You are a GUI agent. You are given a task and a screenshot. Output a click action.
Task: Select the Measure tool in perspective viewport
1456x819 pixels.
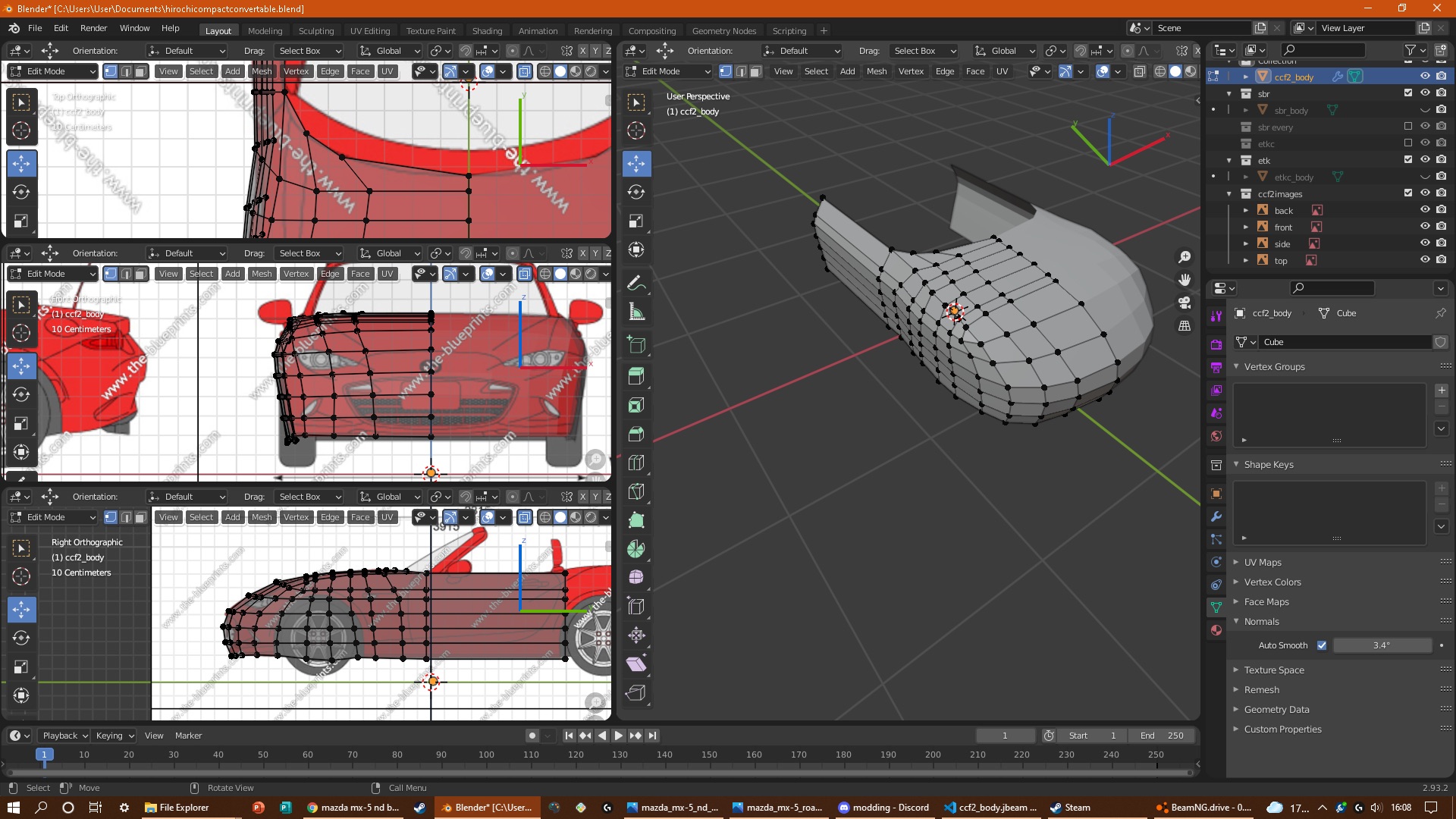tap(637, 312)
